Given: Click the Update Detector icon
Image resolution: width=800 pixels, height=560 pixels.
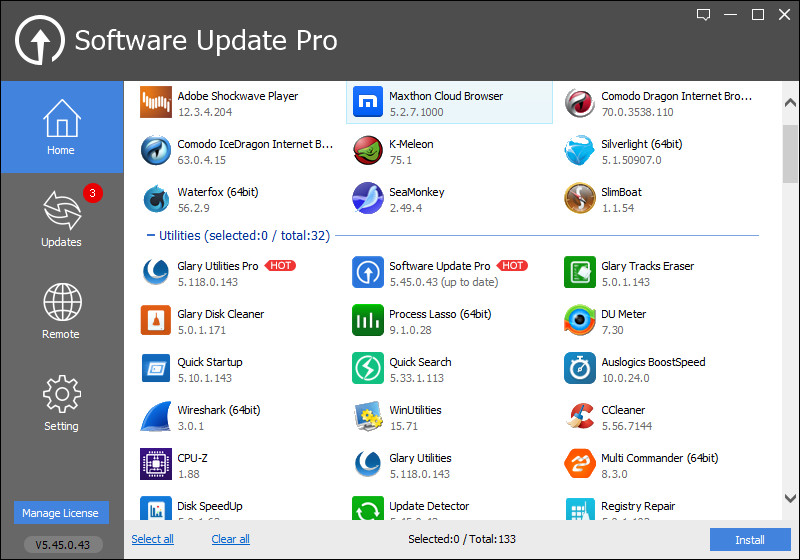Looking at the screenshot, I should 367,508.
